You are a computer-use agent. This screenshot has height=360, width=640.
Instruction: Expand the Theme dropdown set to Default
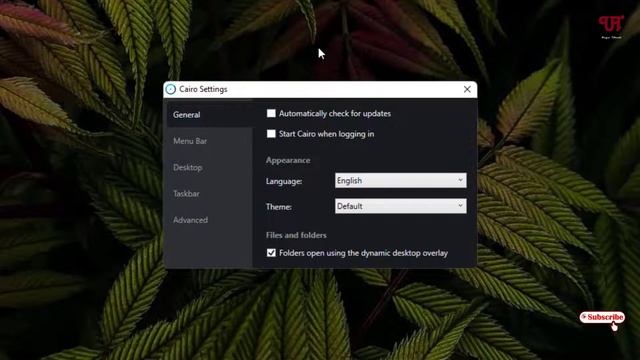click(400, 206)
